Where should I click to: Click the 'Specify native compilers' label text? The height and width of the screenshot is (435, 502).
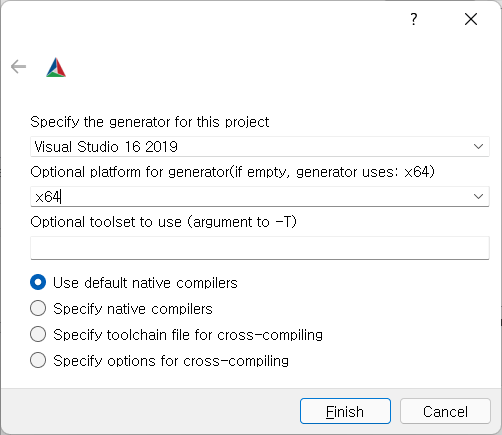click(x=133, y=309)
